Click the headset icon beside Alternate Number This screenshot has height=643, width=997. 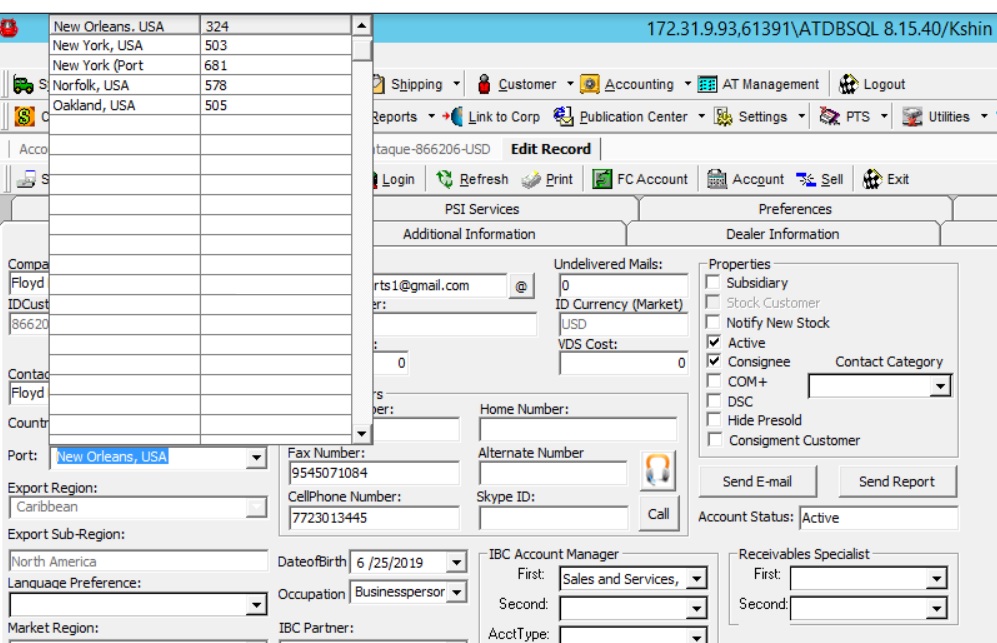pyautogui.click(x=658, y=471)
